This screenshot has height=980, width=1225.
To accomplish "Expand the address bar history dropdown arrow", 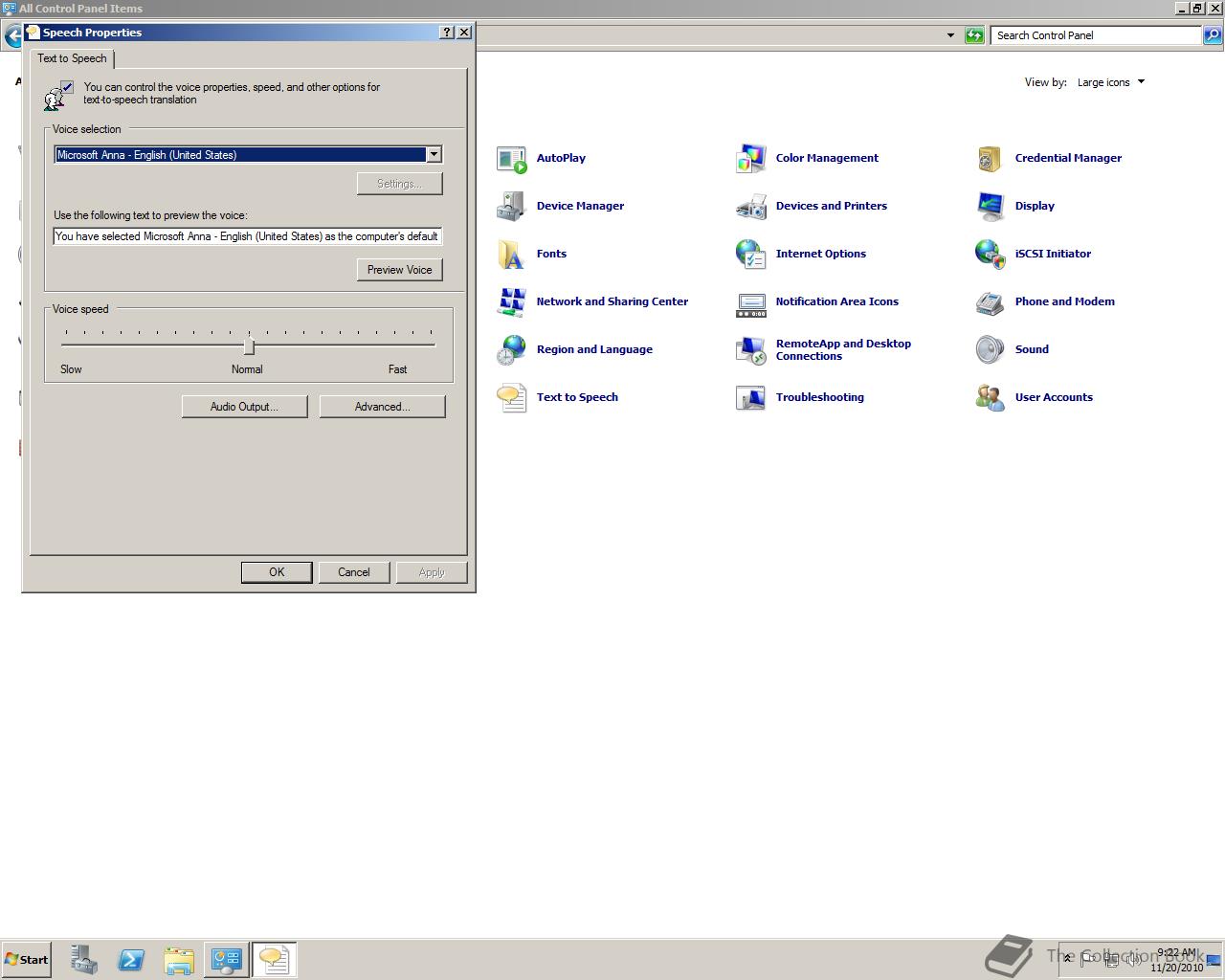I will click(x=950, y=35).
